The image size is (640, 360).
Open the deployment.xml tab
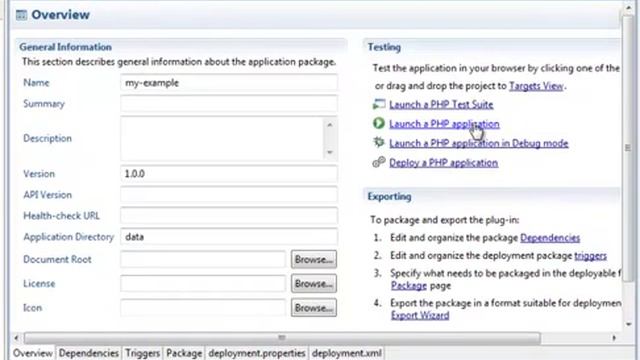(x=347, y=353)
